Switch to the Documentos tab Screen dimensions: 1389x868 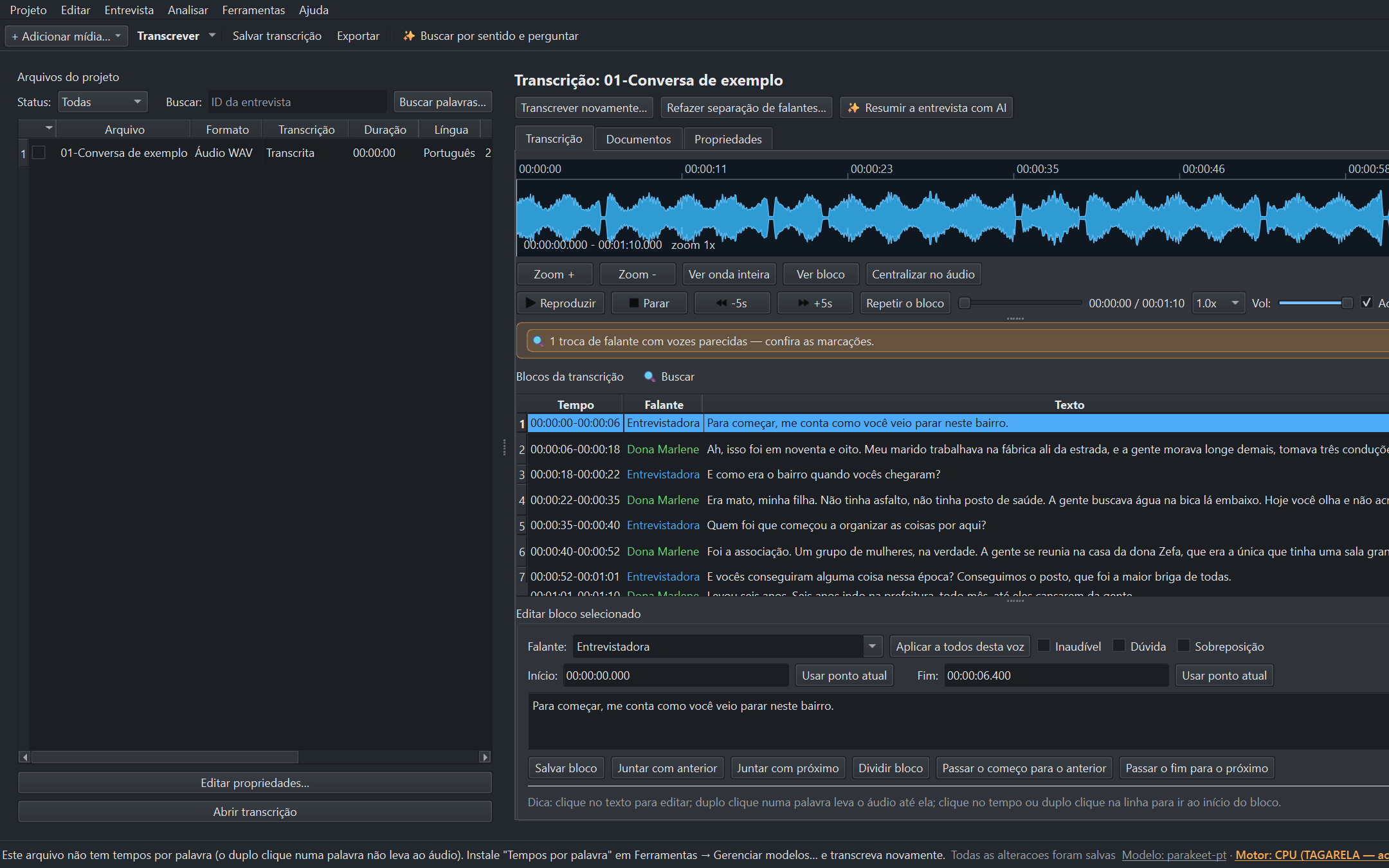click(x=638, y=140)
